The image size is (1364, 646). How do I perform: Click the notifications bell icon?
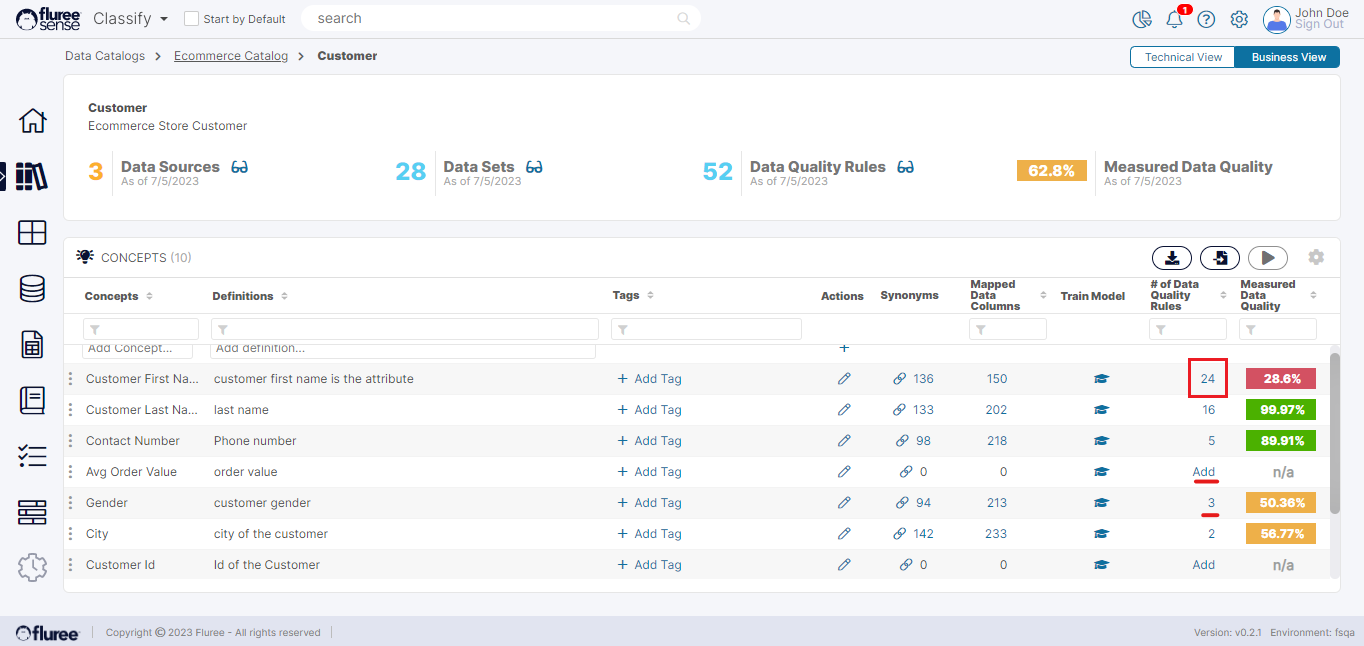point(1174,19)
